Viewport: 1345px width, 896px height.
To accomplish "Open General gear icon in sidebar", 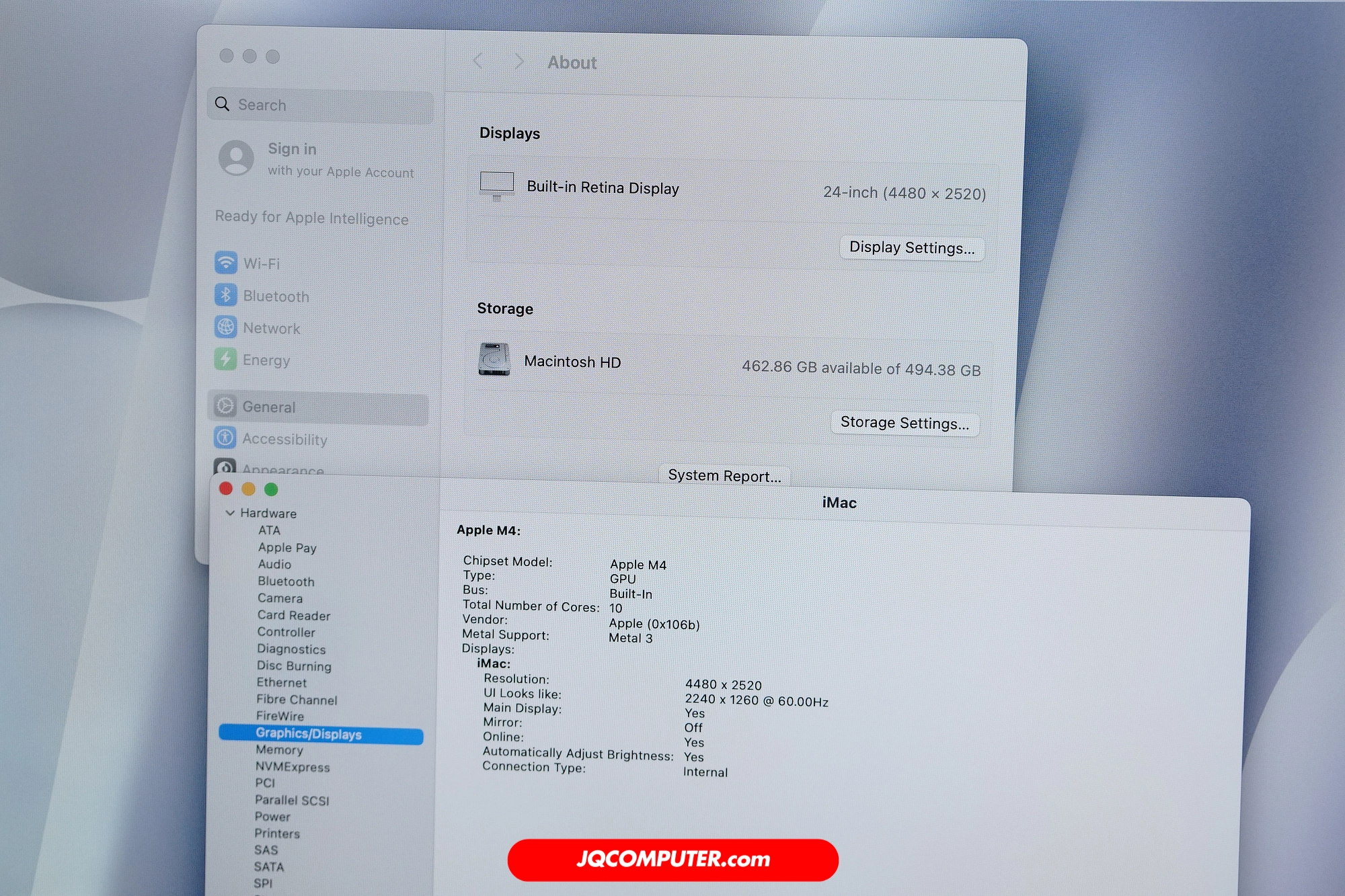I will click(x=225, y=406).
